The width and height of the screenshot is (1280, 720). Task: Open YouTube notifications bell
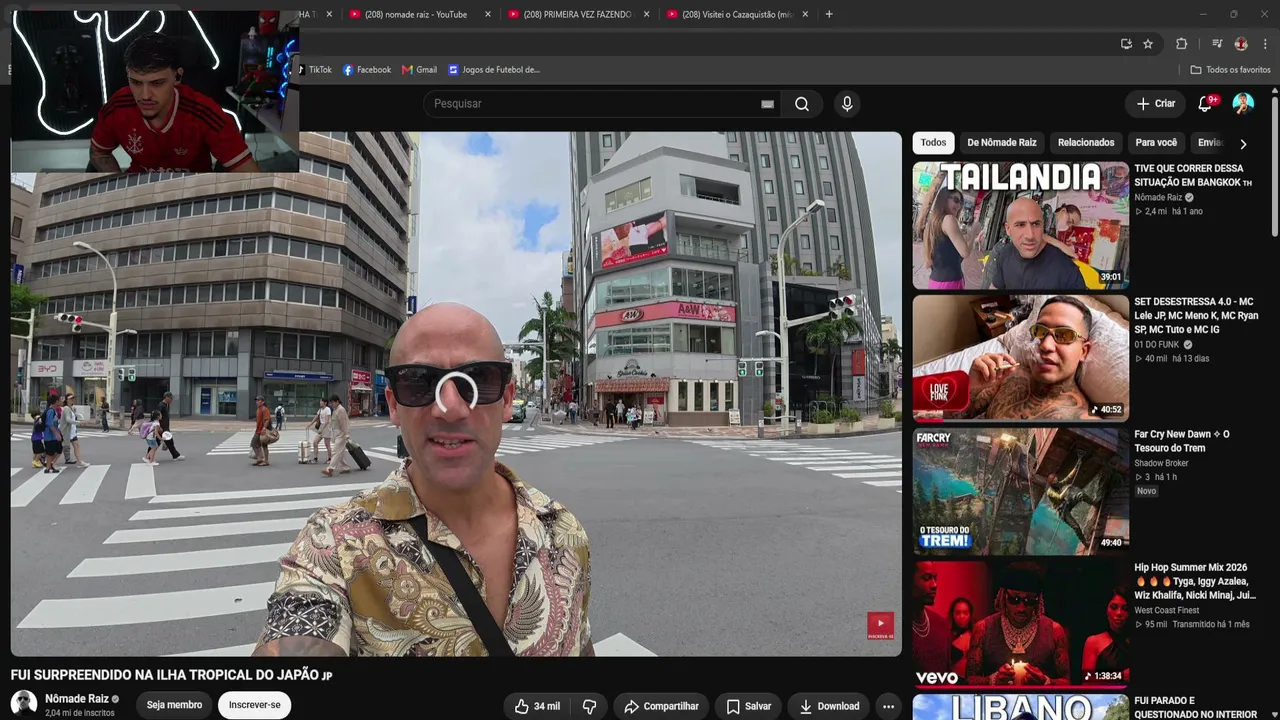[1205, 103]
